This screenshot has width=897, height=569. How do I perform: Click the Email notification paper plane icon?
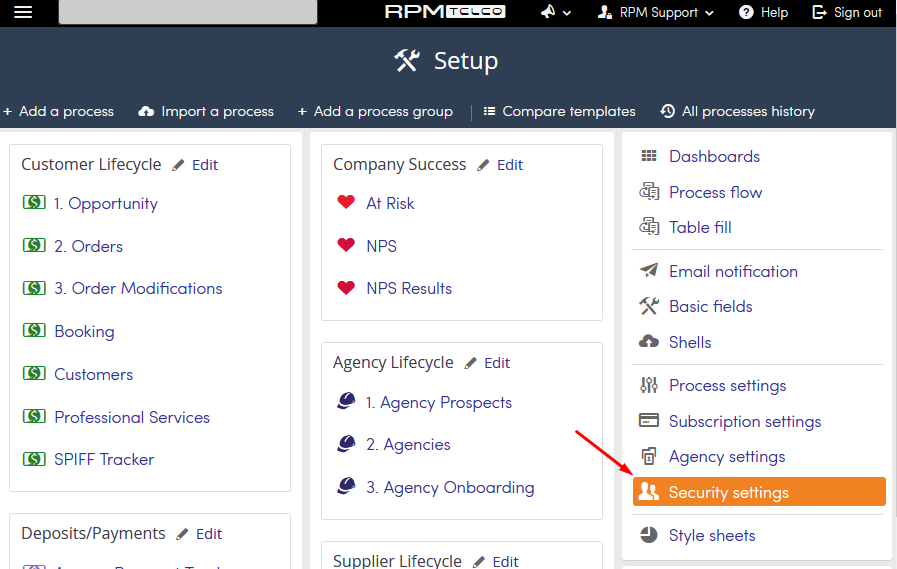tap(649, 270)
